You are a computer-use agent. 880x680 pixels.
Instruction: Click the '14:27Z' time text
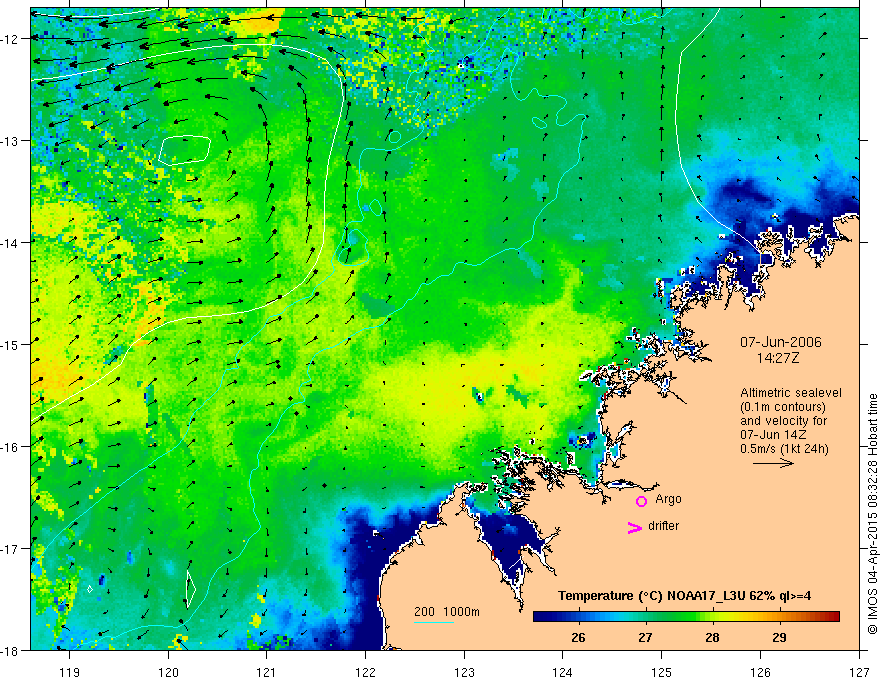(x=777, y=358)
